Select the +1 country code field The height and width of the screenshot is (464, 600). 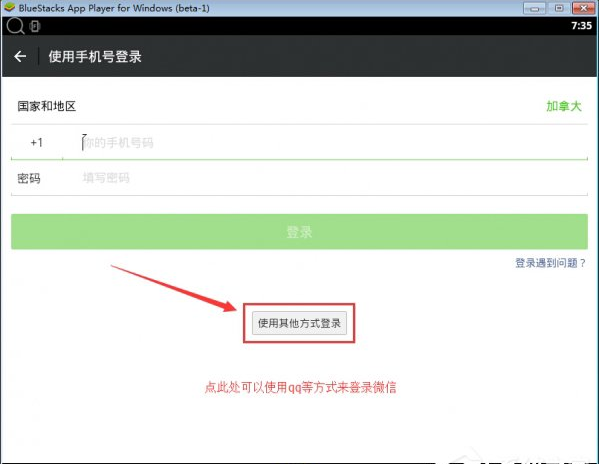(36, 143)
